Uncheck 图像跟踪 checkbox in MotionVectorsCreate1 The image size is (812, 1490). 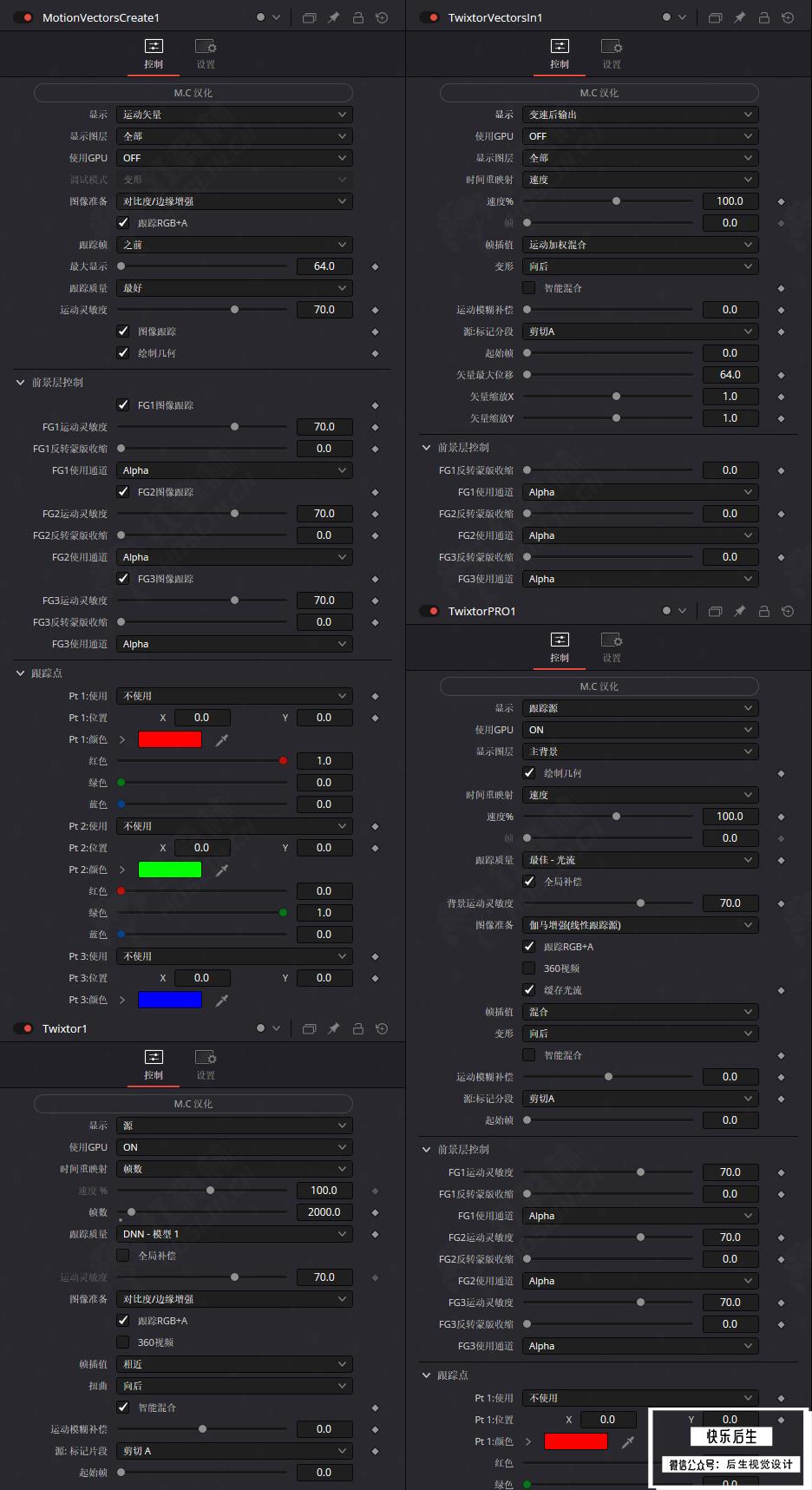click(x=123, y=331)
